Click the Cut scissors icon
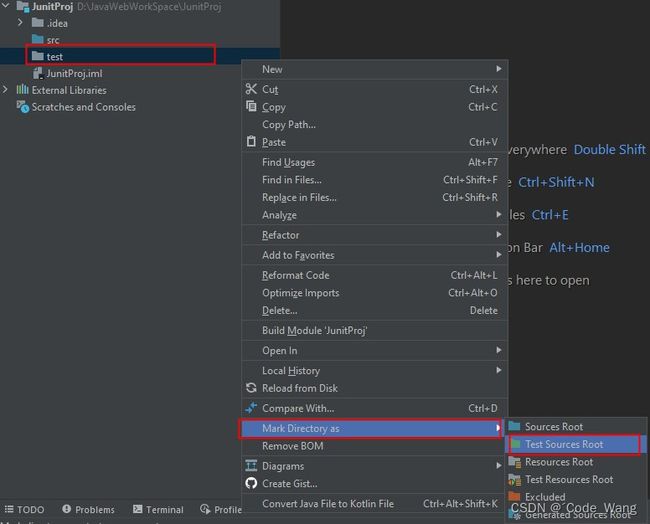The height and width of the screenshot is (524, 650). 251,89
